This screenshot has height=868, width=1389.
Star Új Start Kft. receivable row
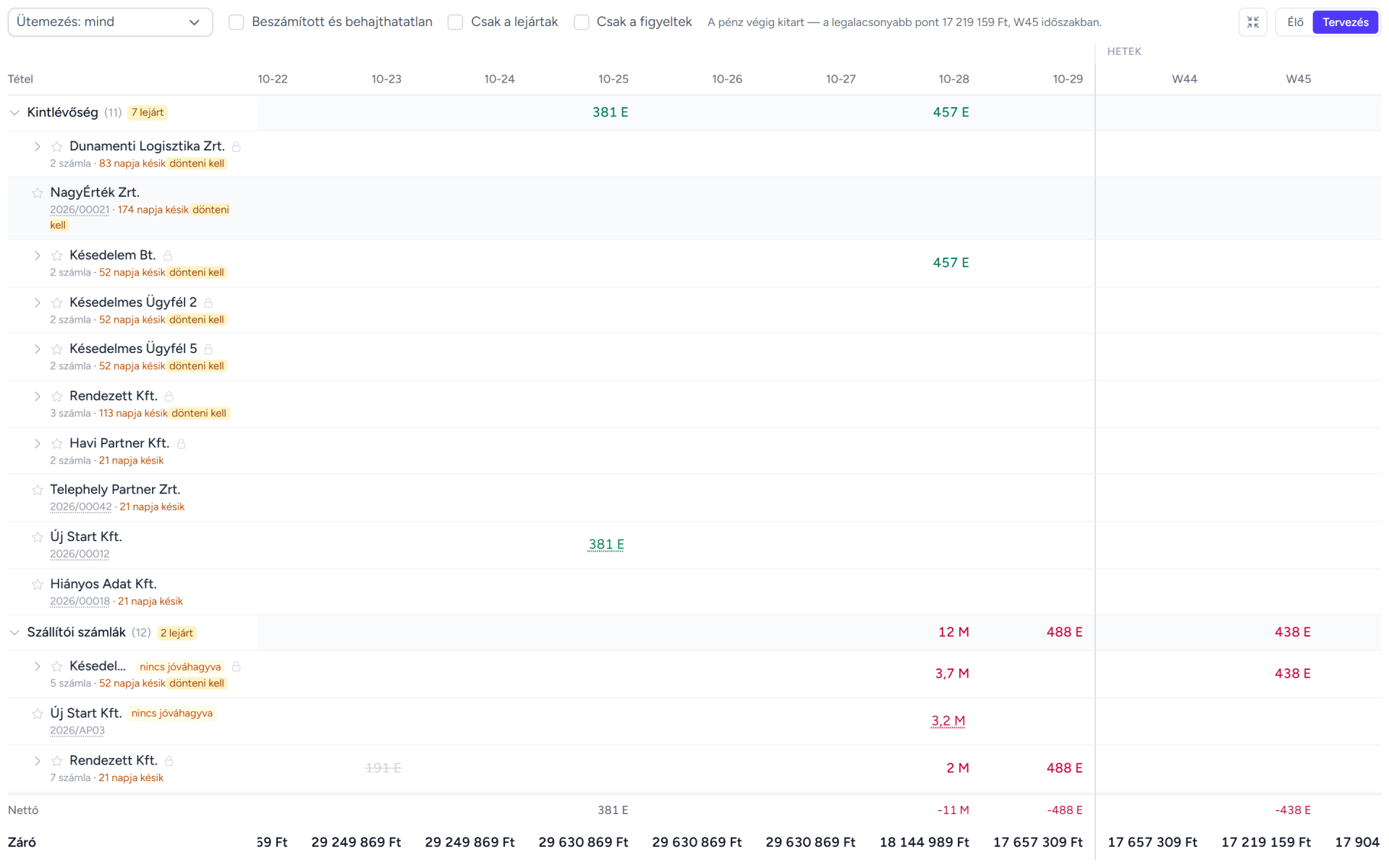tap(38, 537)
